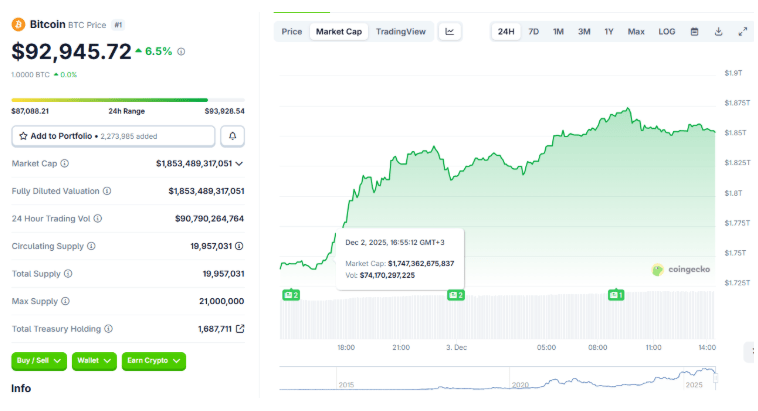Open the line chart type icon
The image size is (758, 411).
tap(450, 32)
